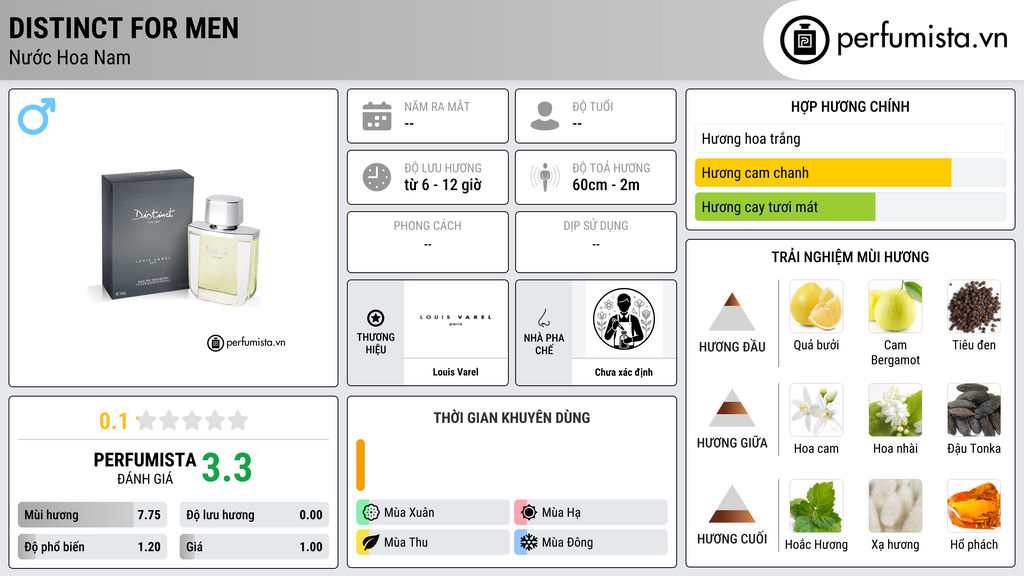
Task: Click the Mùa Đông snowflake icon
Action: (x=529, y=542)
